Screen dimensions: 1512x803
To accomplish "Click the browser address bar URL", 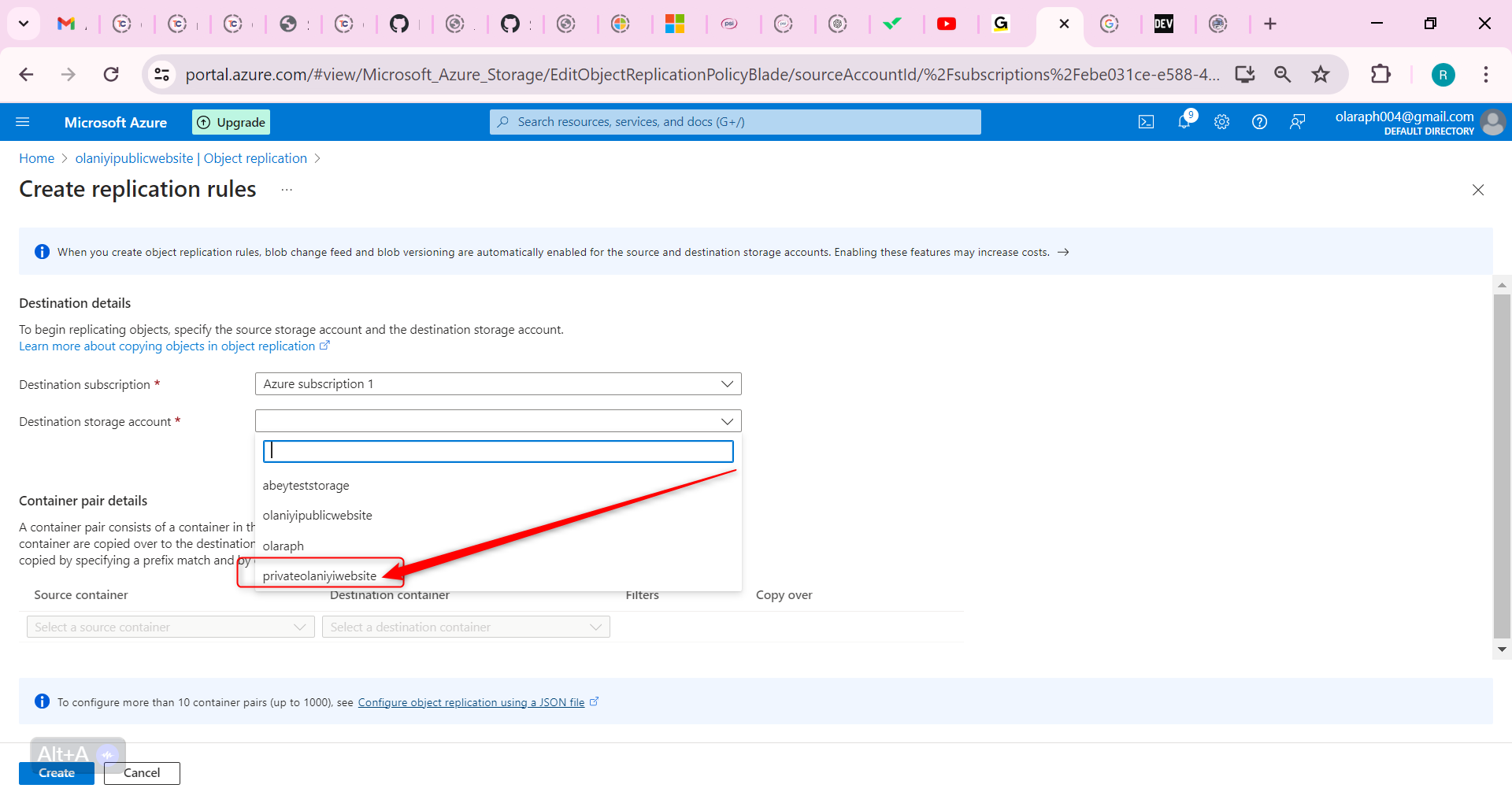I will [702, 75].
